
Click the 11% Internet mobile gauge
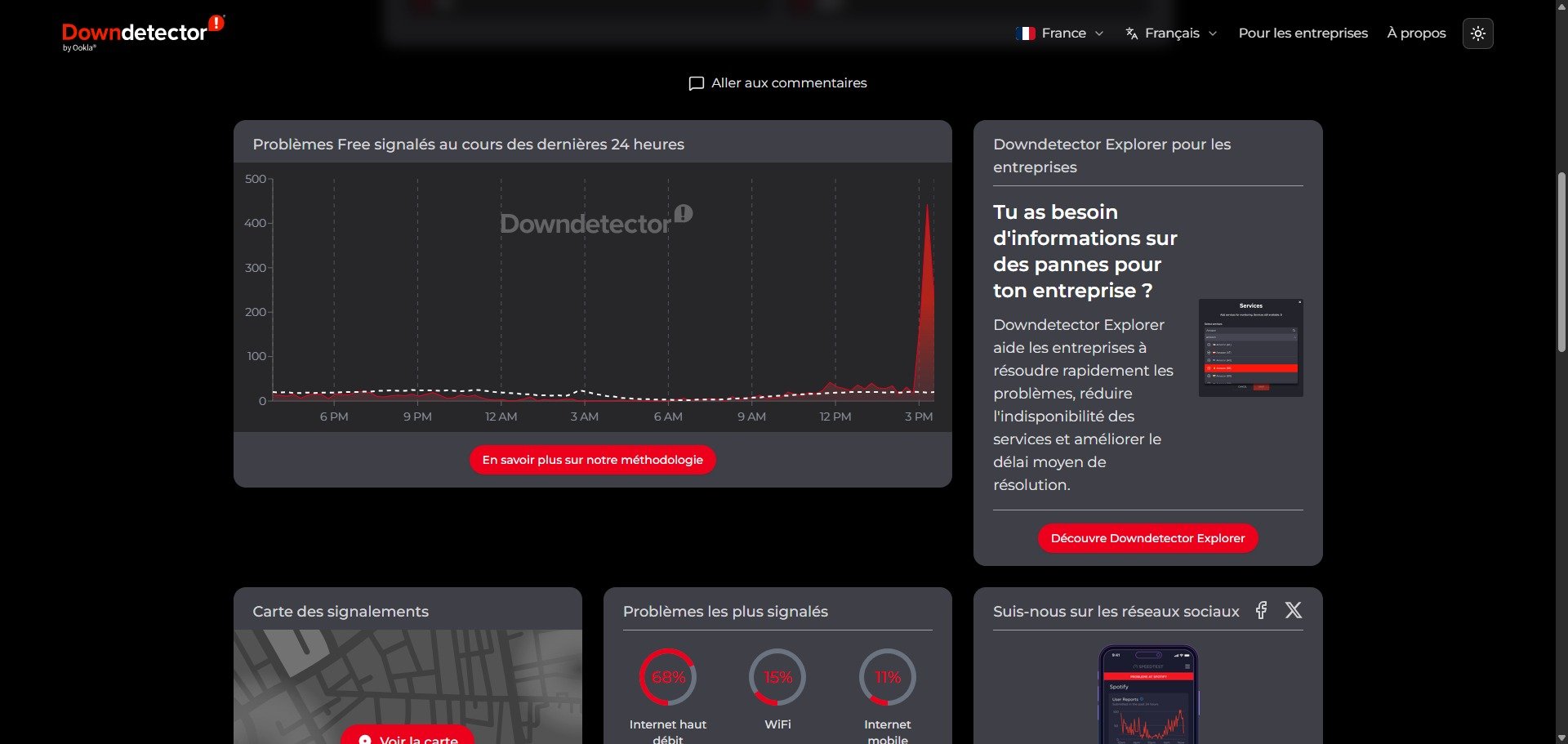coord(888,678)
